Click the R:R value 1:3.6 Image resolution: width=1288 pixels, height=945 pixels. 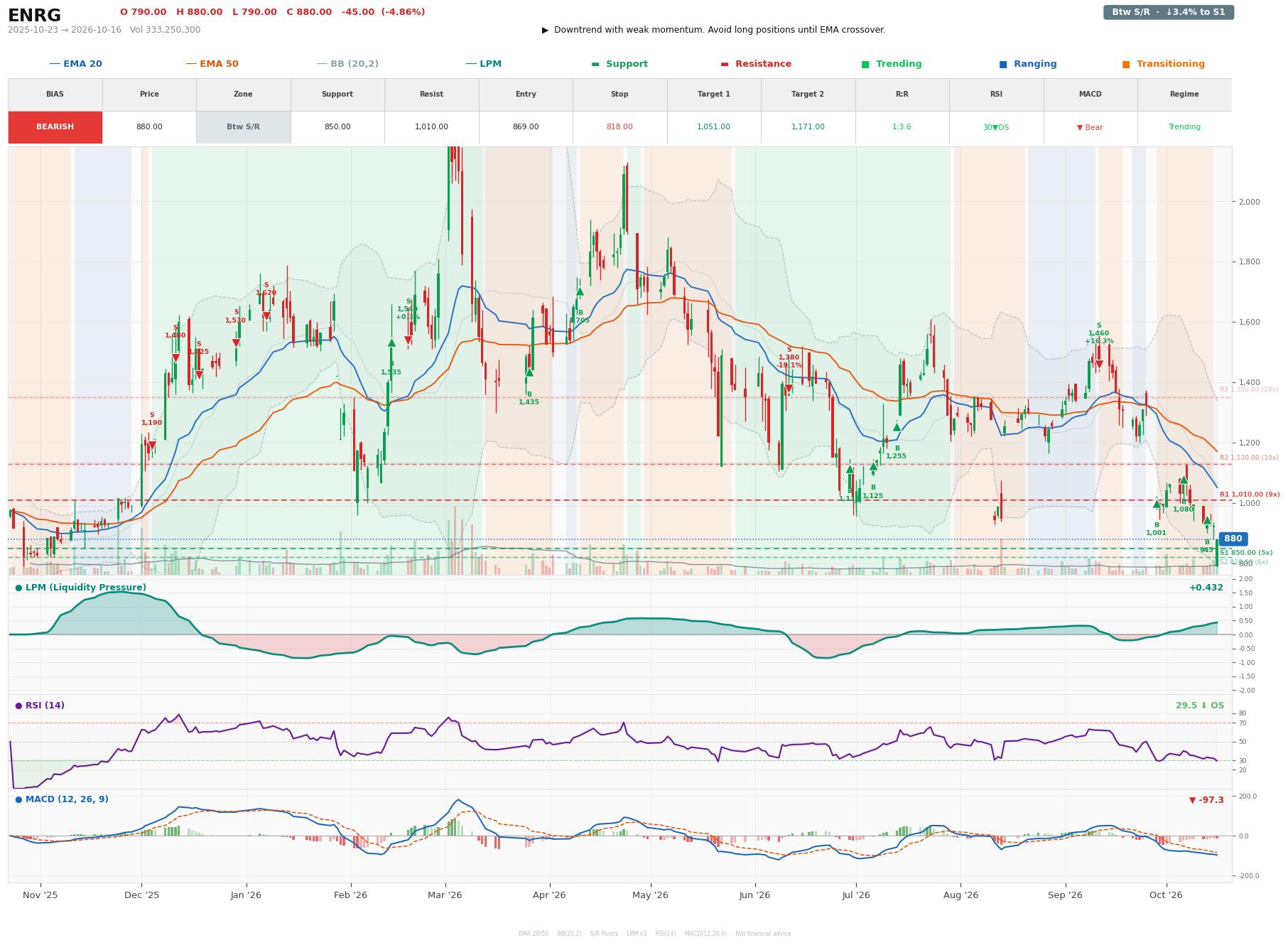(x=902, y=127)
